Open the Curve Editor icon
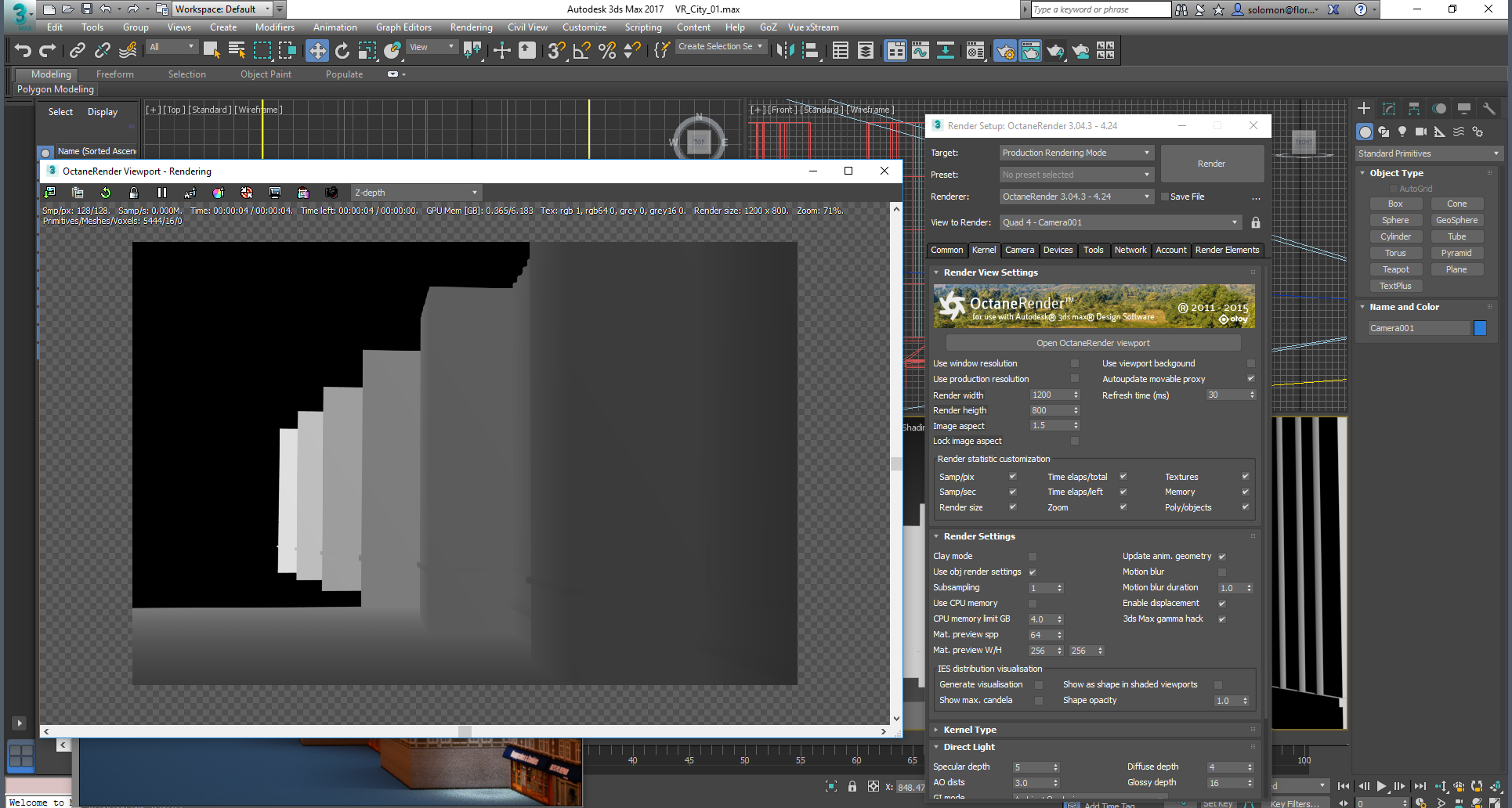 (x=921, y=51)
